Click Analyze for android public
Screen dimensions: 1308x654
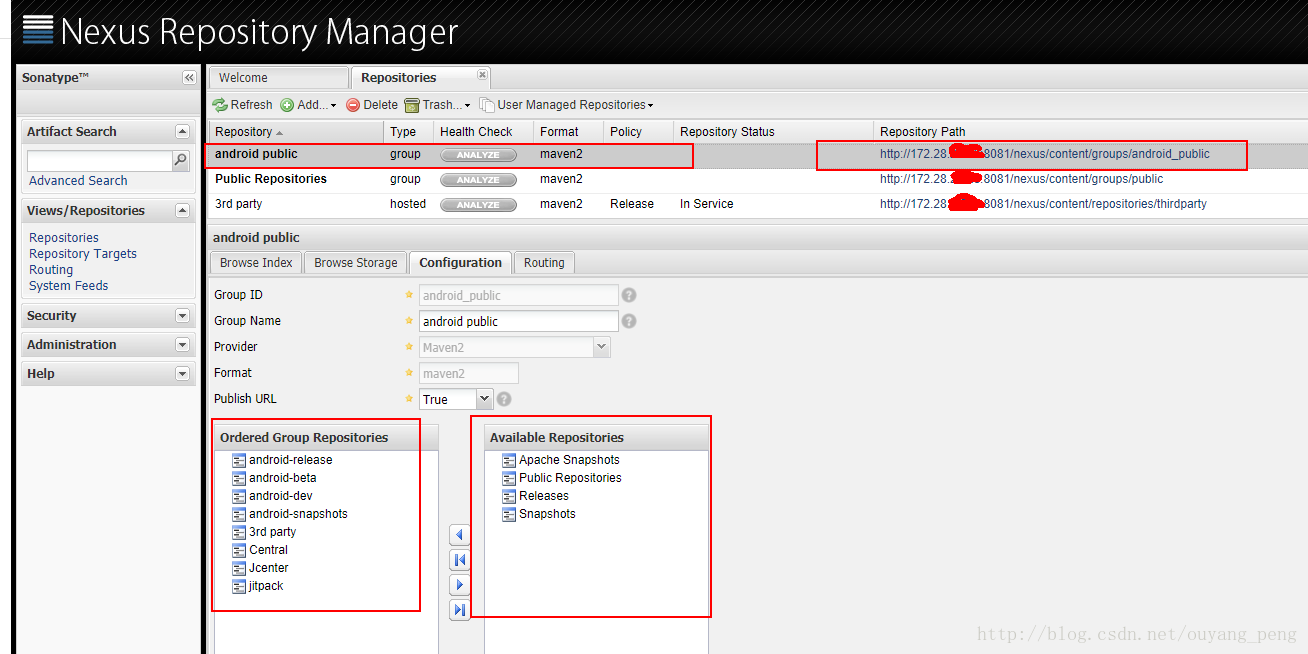pyautogui.click(x=478, y=155)
